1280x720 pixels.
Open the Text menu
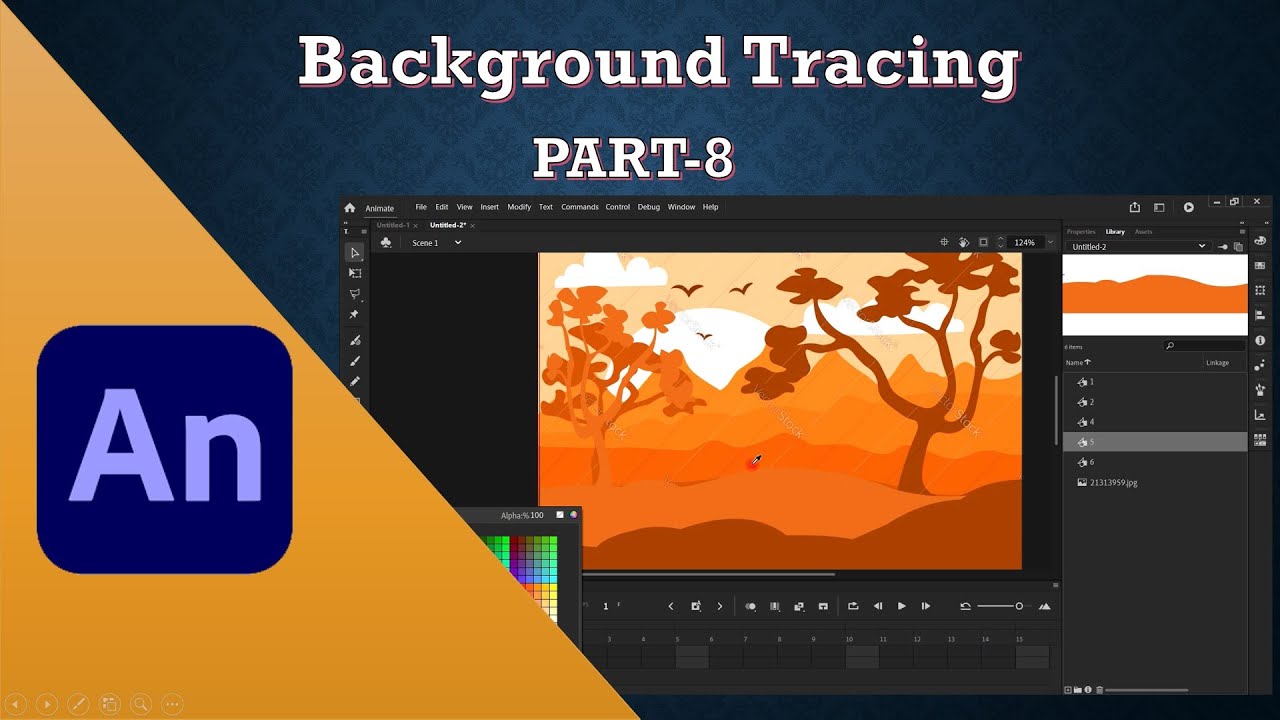[546, 207]
